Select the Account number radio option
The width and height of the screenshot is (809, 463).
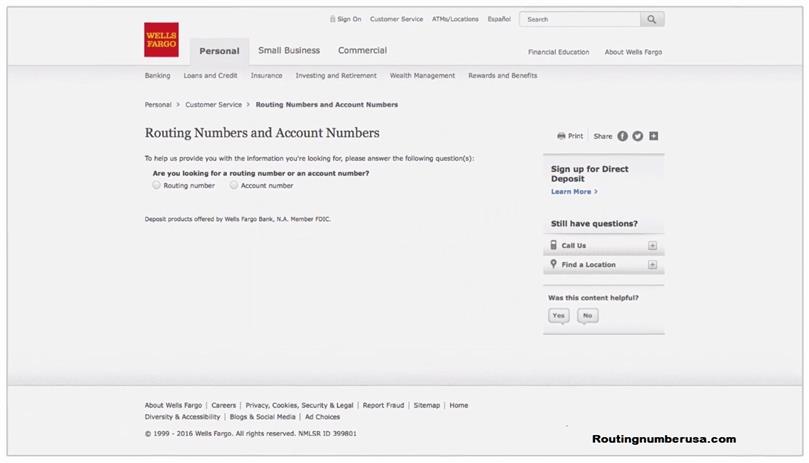coord(234,185)
